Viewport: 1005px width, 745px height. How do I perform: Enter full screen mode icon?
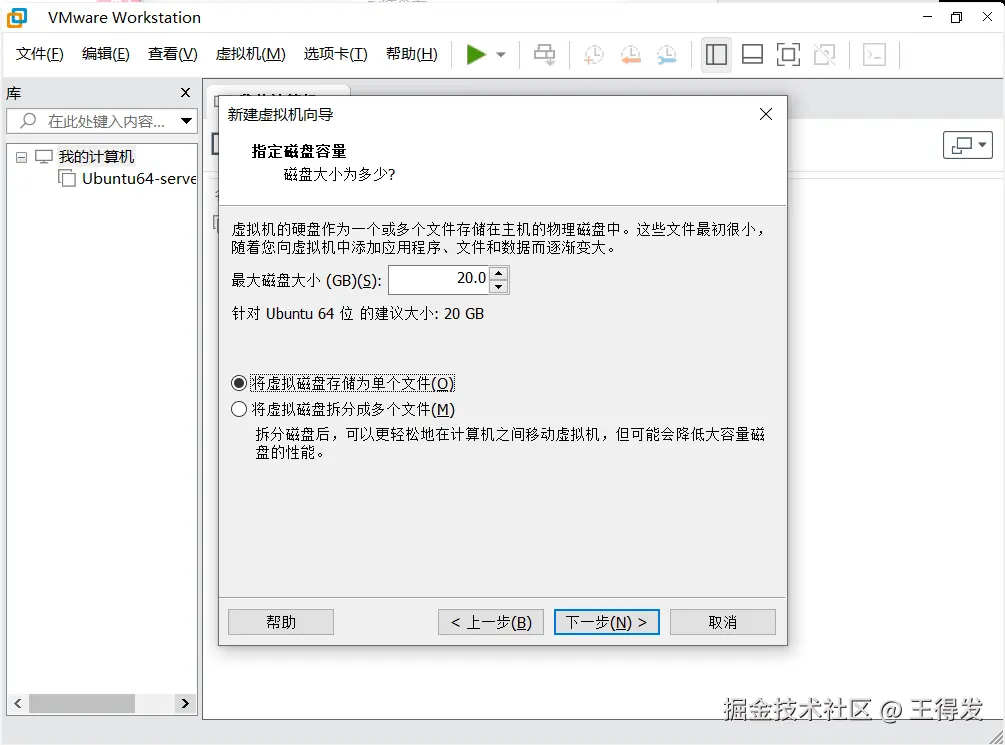(788, 54)
